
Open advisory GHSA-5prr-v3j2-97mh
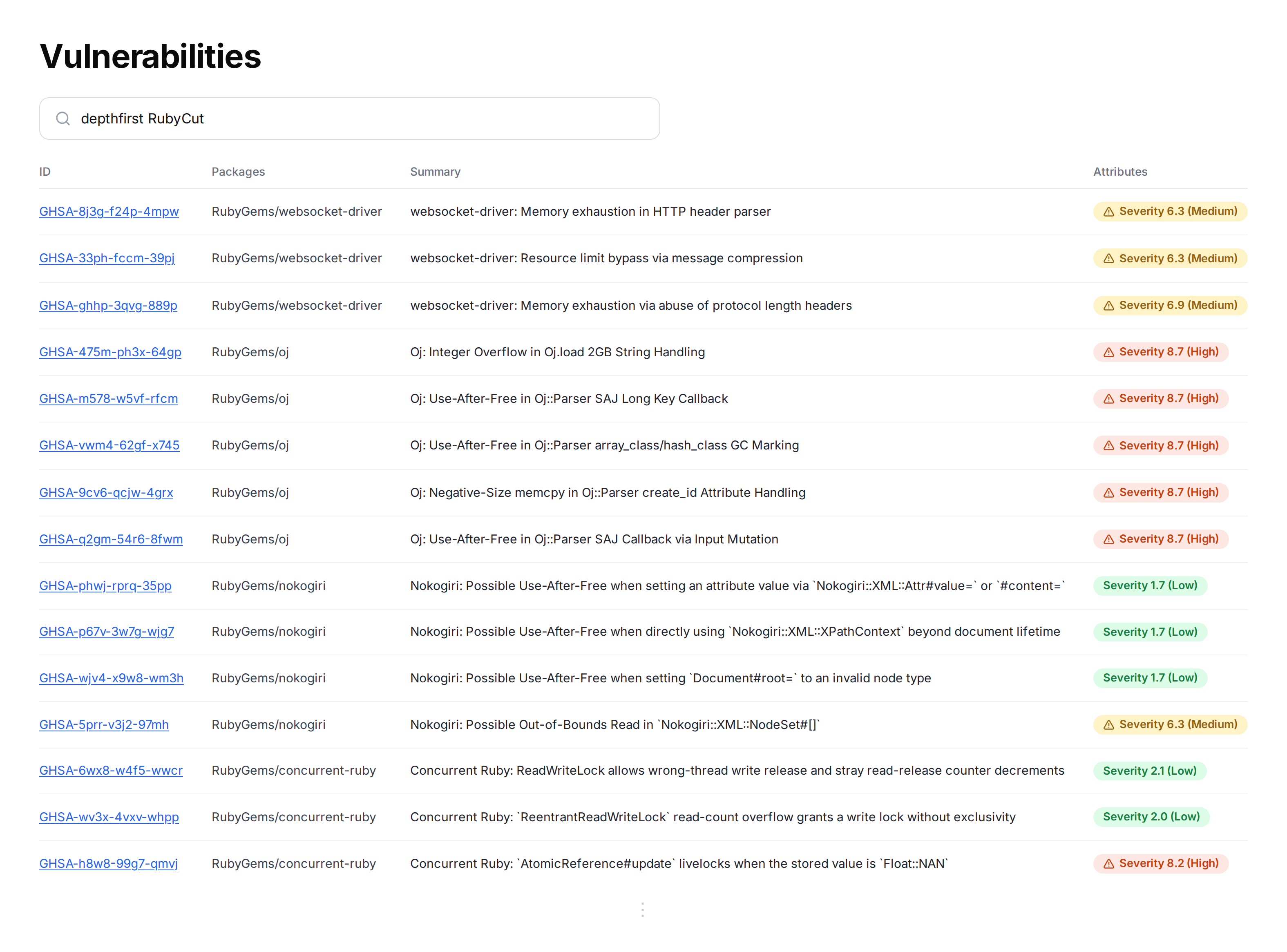[x=104, y=725]
